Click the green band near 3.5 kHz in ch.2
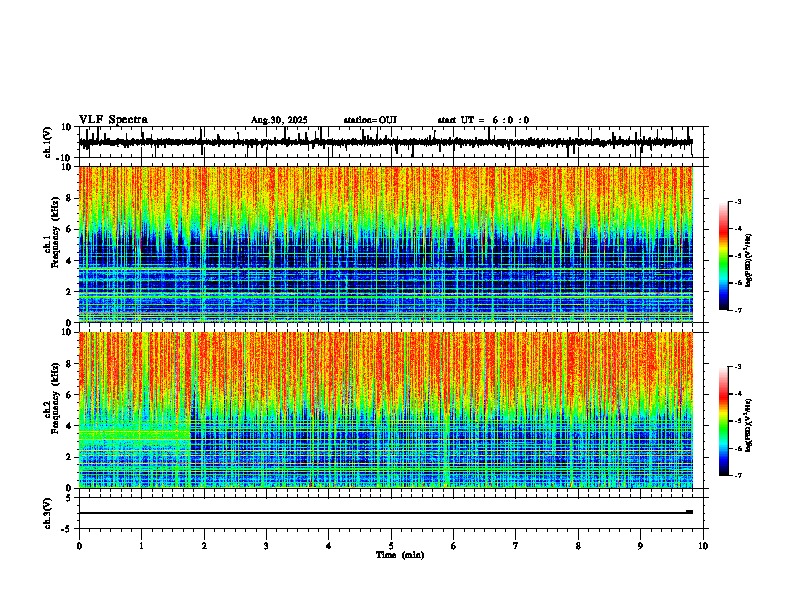Screen dimensions: 792x612 click(x=135, y=434)
